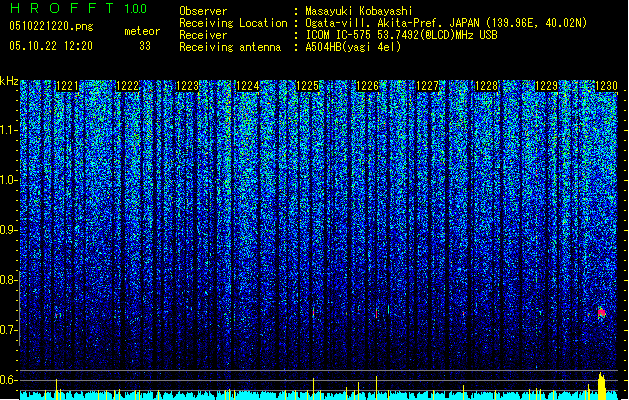The width and height of the screenshot is (629, 400).
Task: Click the HROFFT title text
Action: [62, 8]
